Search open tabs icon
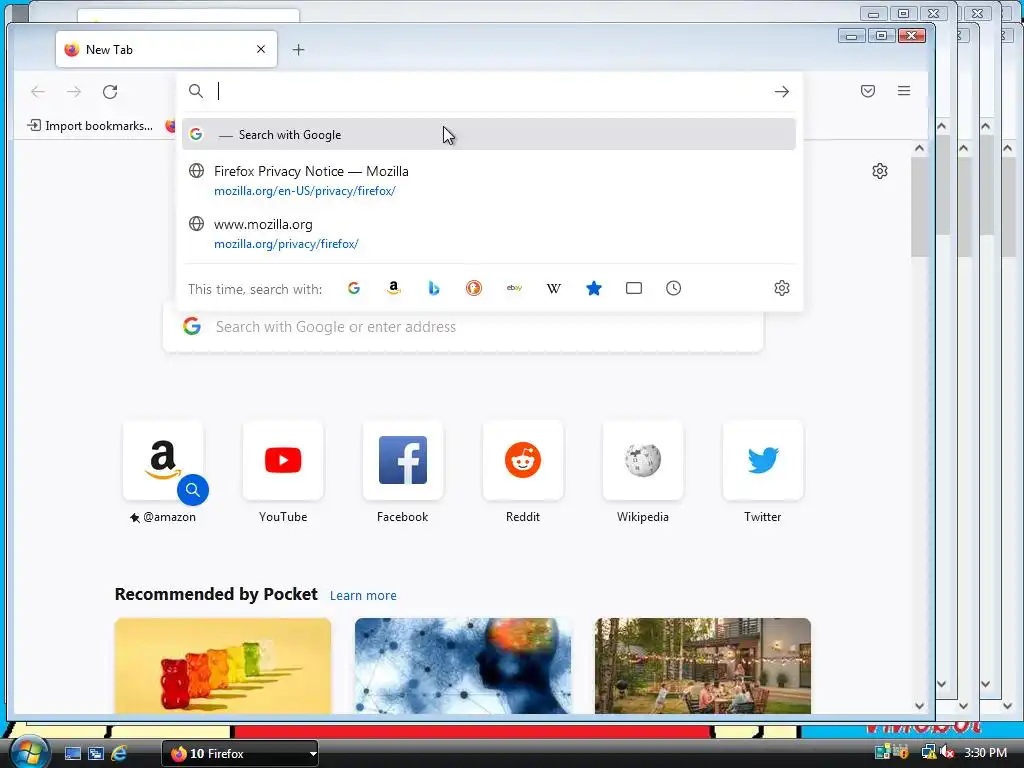 tap(633, 288)
